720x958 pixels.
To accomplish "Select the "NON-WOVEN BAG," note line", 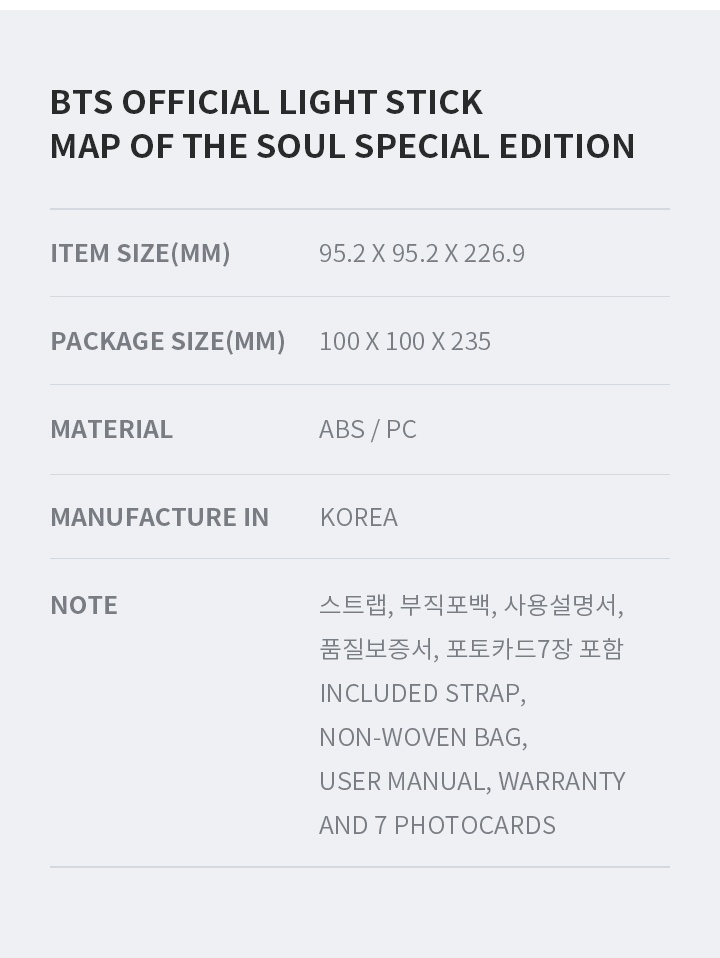I will (x=423, y=737).
